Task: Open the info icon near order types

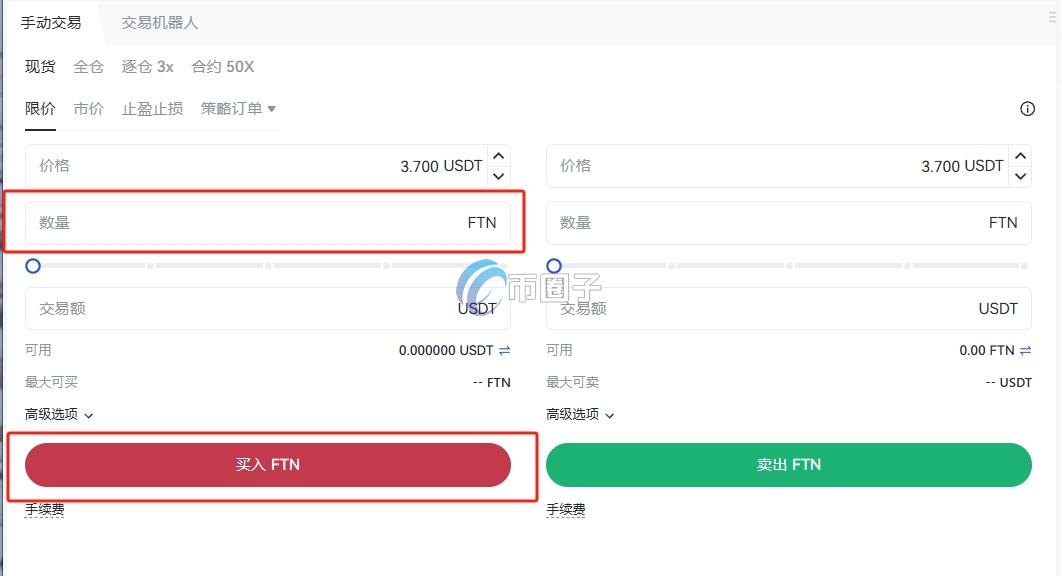Action: [1027, 109]
